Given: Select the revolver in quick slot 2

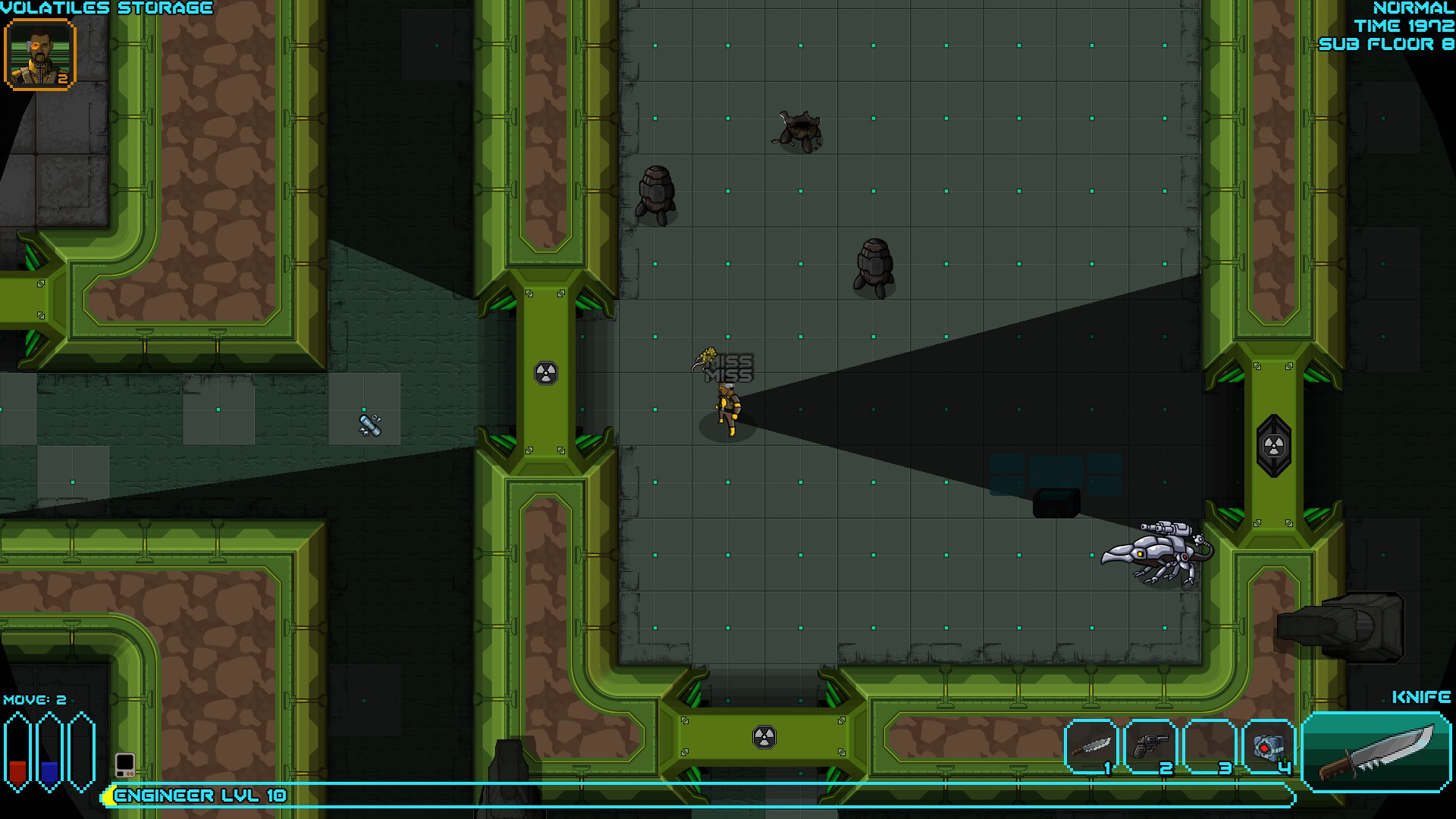Looking at the screenshot, I should (1150, 746).
